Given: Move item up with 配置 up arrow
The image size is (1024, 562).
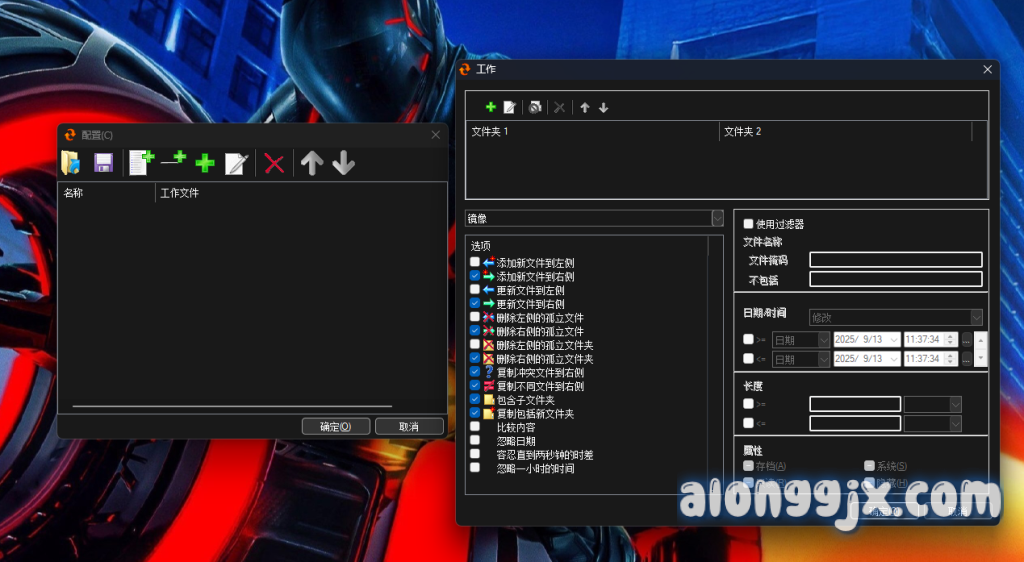Looking at the screenshot, I should pos(312,163).
